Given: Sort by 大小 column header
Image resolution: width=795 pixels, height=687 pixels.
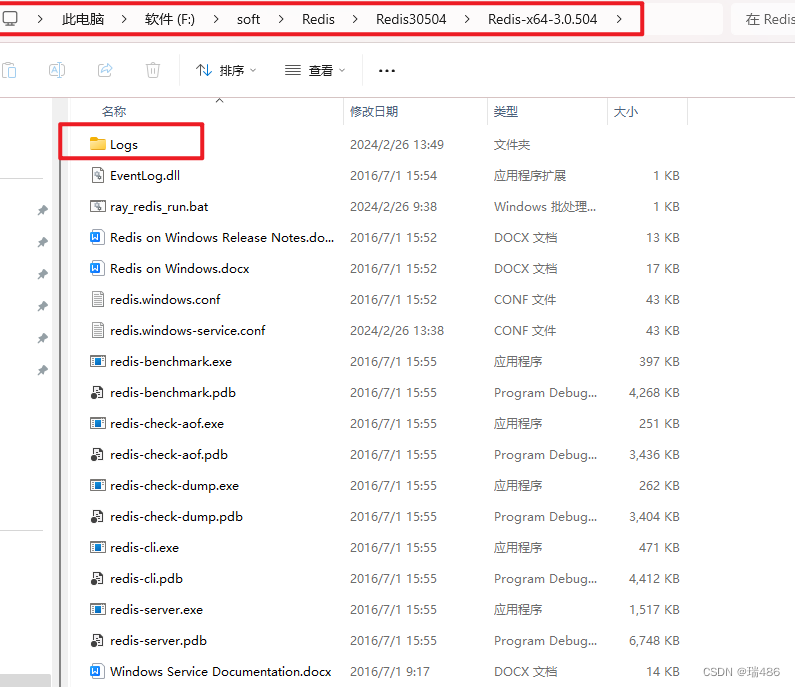Looking at the screenshot, I should pos(626,112).
